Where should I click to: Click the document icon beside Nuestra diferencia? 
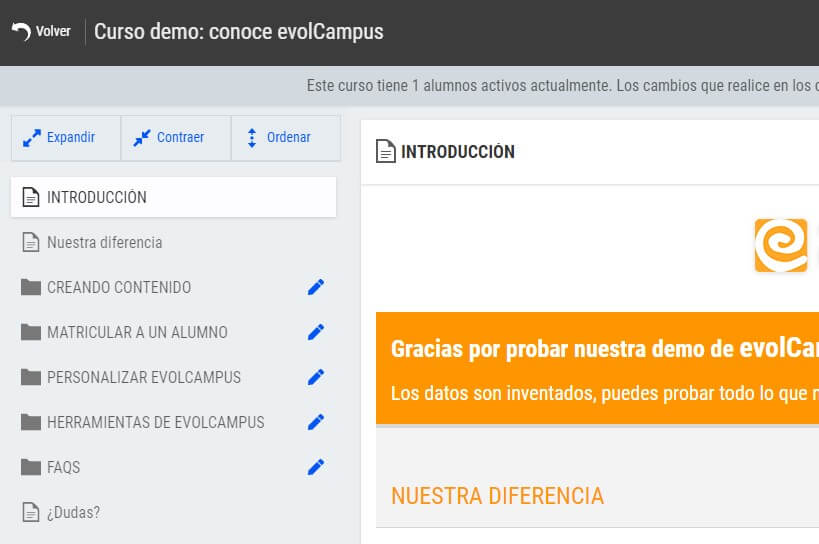click(31, 243)
